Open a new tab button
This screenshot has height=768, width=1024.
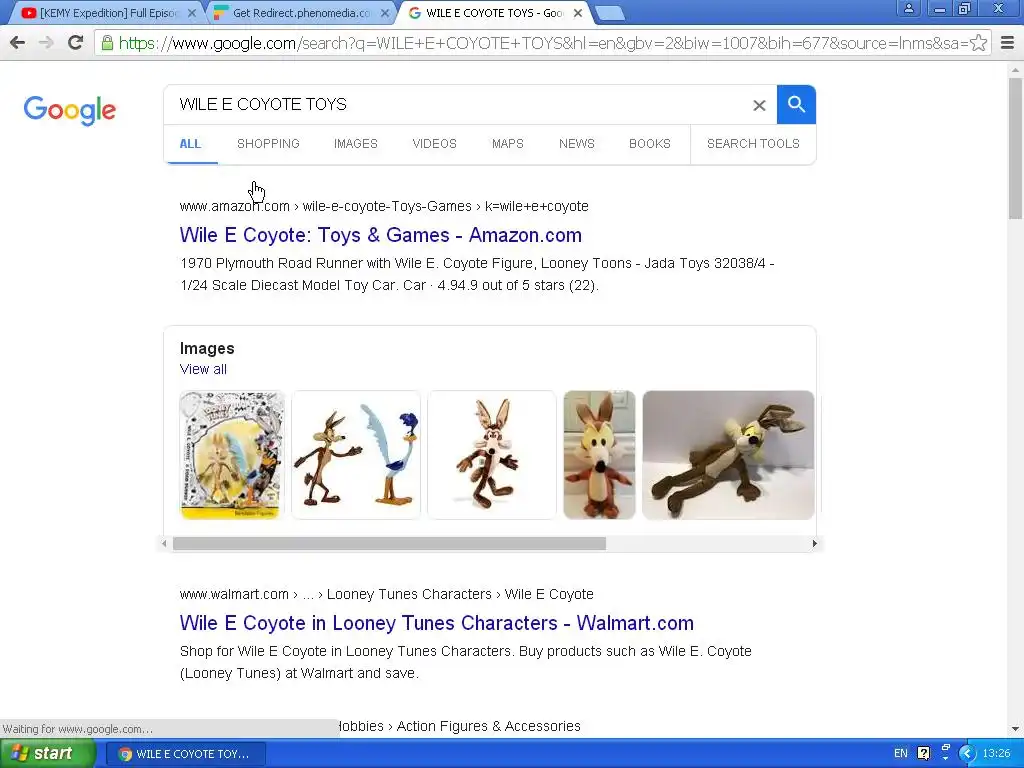click(x=611, y=13)
